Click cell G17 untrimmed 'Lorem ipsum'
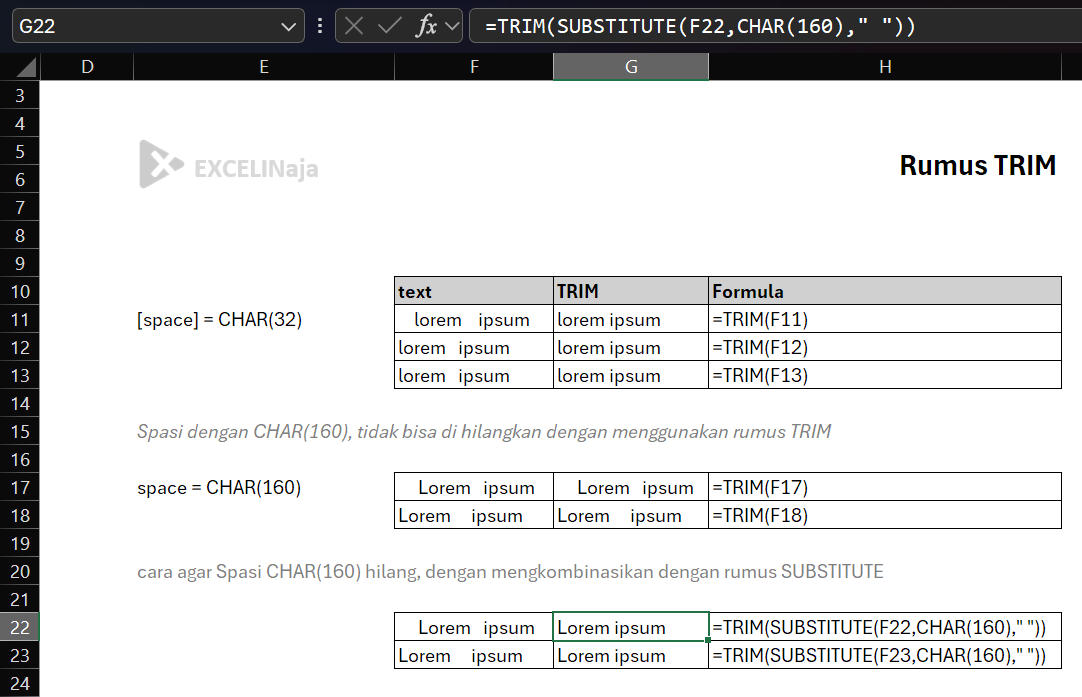 pos(631,487)
